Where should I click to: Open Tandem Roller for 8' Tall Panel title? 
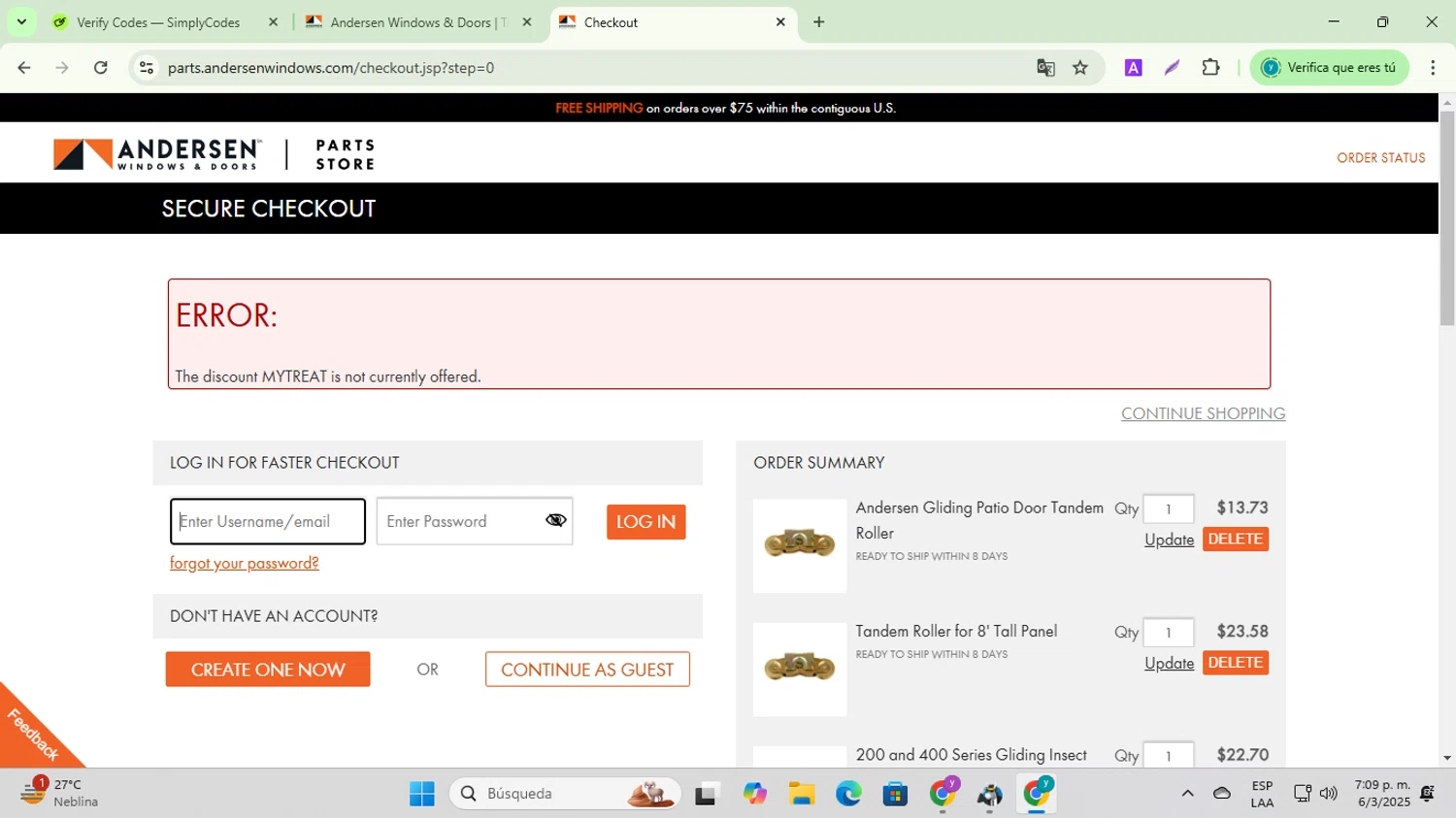click(x=956, y=632)
